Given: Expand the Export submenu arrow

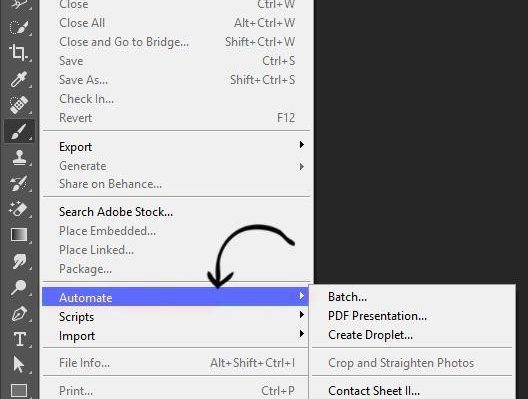Looking at the screenshot, I should point(301,145).
